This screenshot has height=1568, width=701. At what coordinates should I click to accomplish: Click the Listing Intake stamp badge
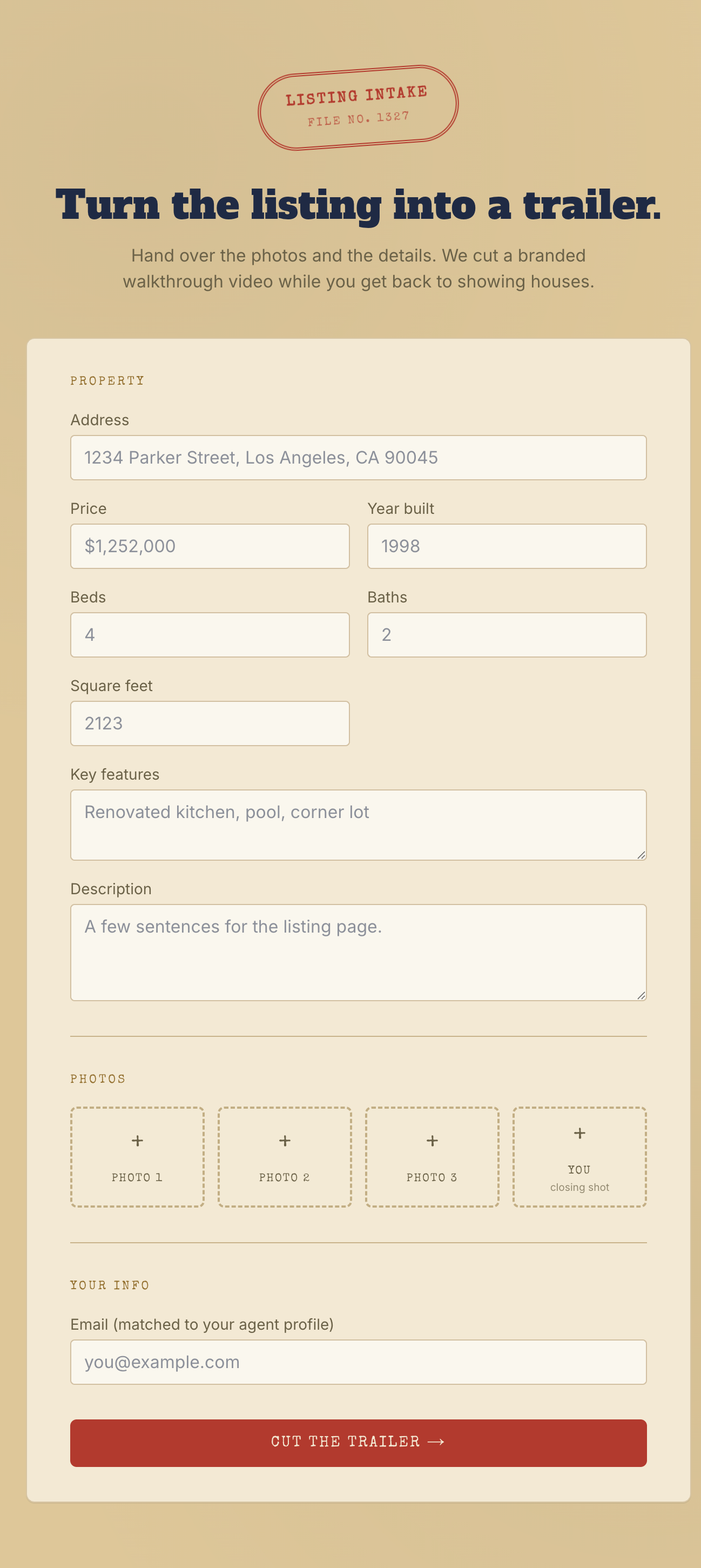358,107
